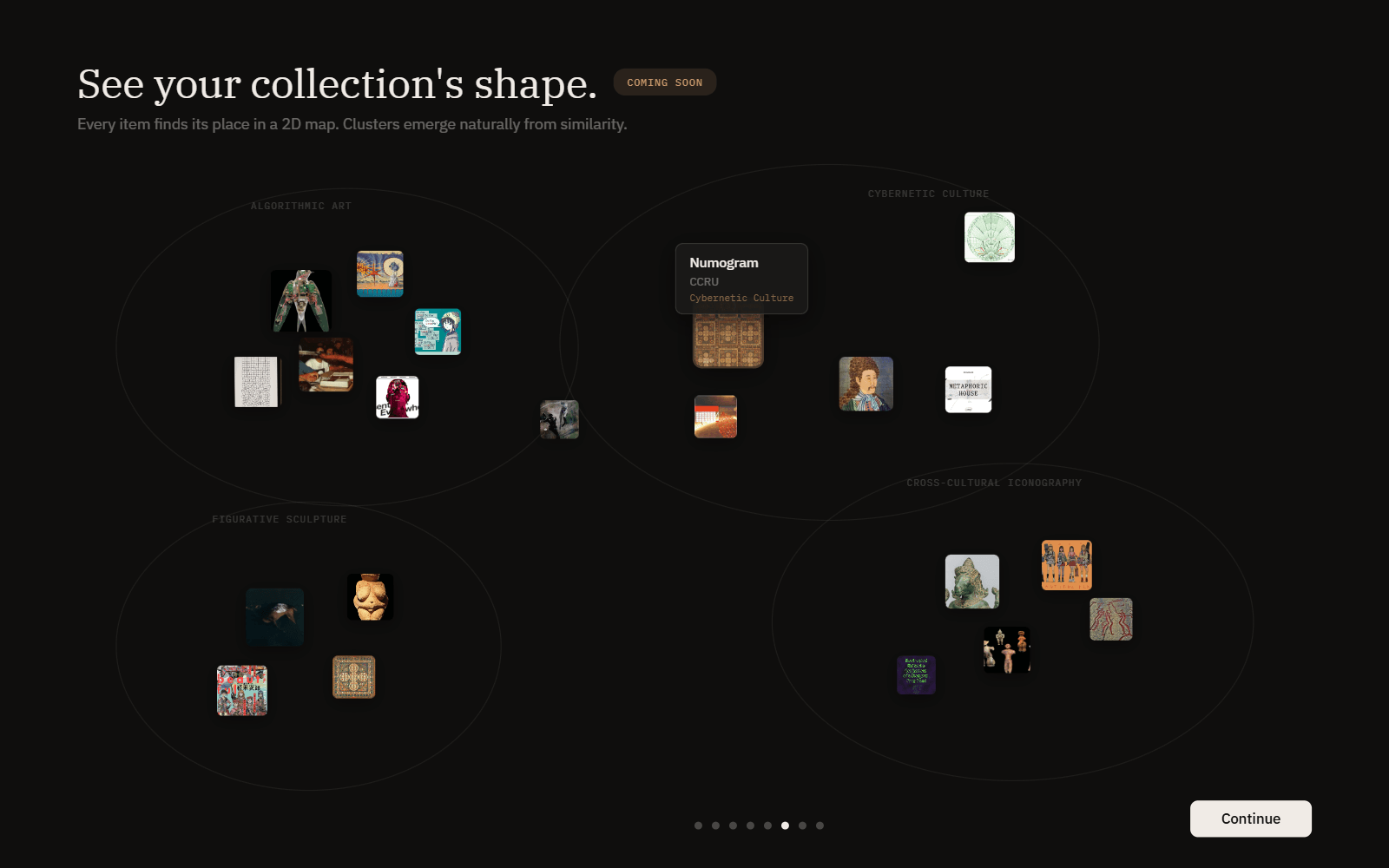
Task: Open the portrait of curly-wigged man thumbnail
Action: tap(866, 384)
